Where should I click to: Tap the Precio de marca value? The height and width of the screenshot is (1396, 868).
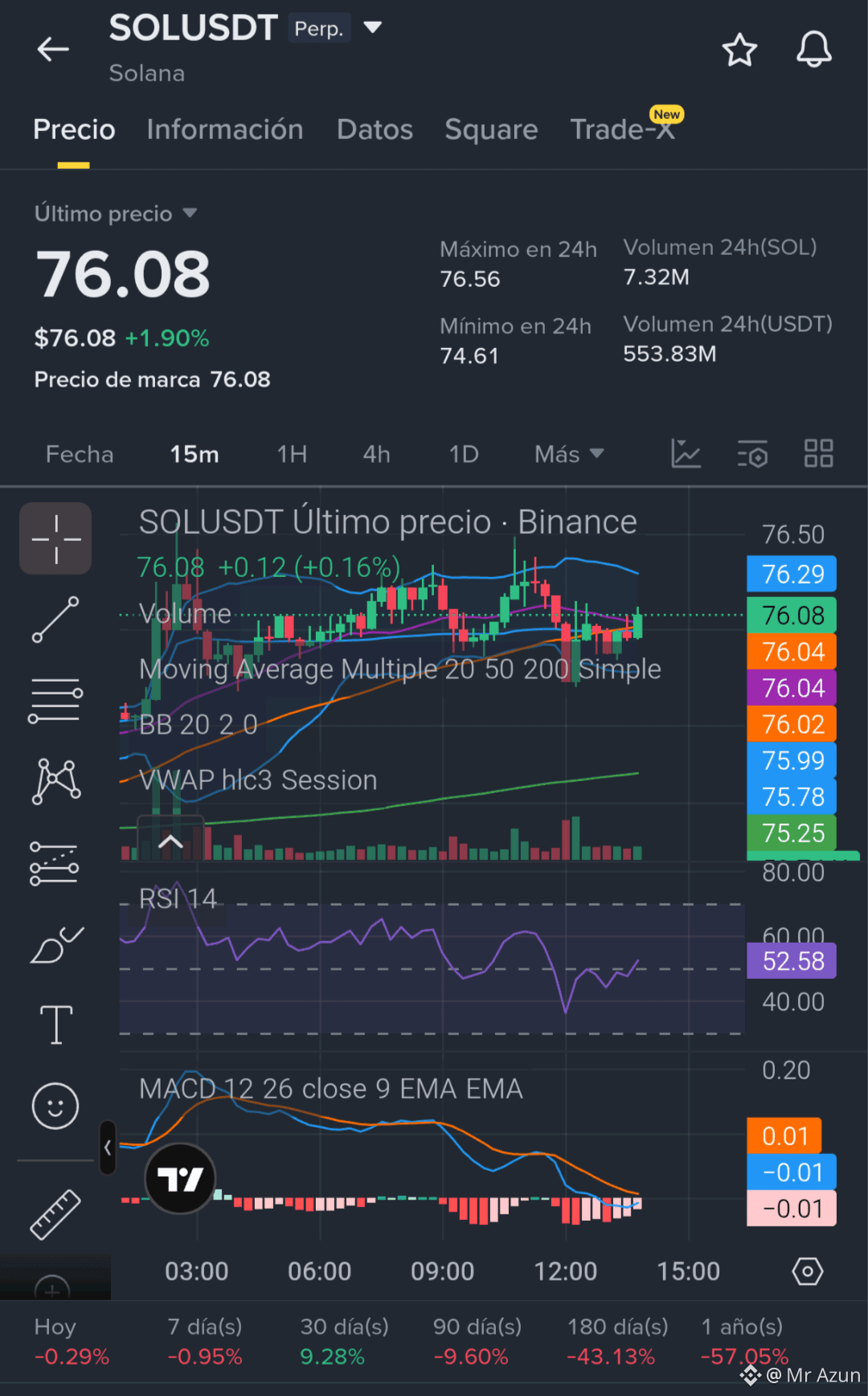tap(240, 379)
